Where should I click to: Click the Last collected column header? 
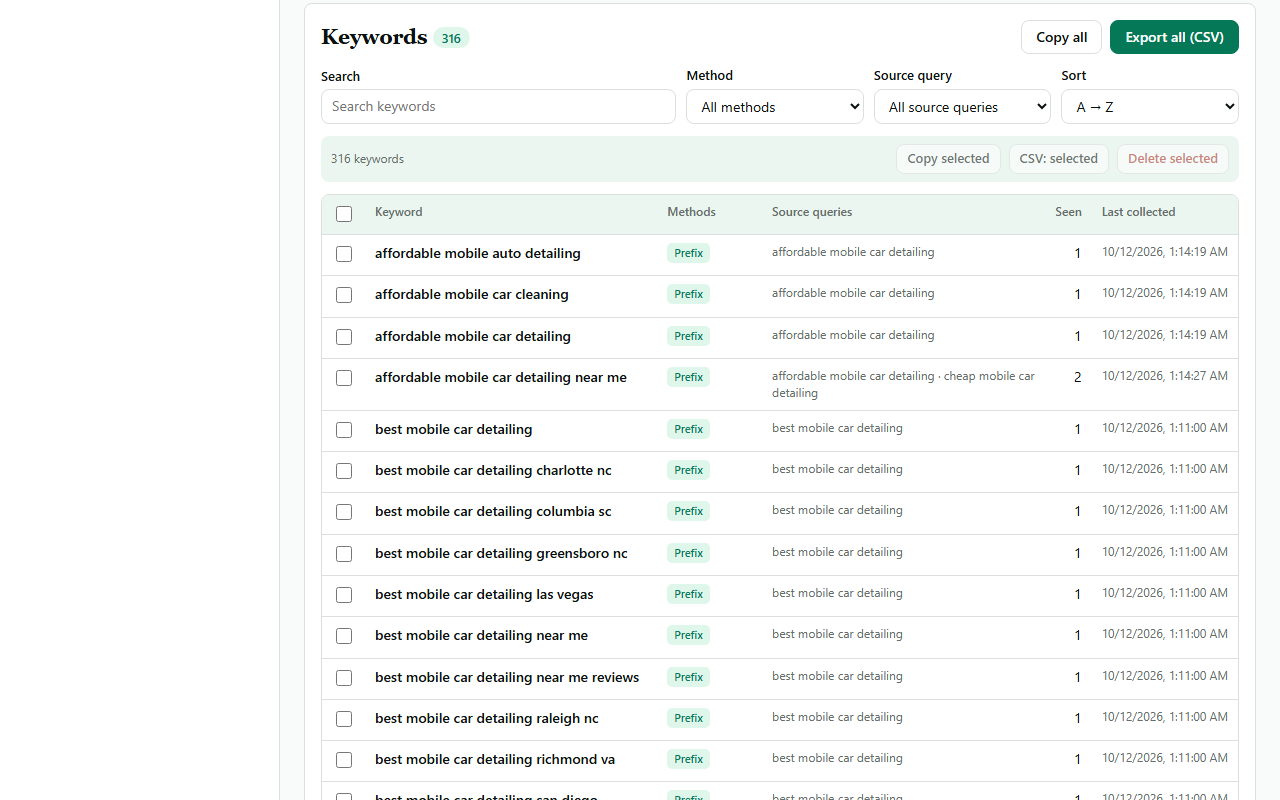[x=1138, y=212]
